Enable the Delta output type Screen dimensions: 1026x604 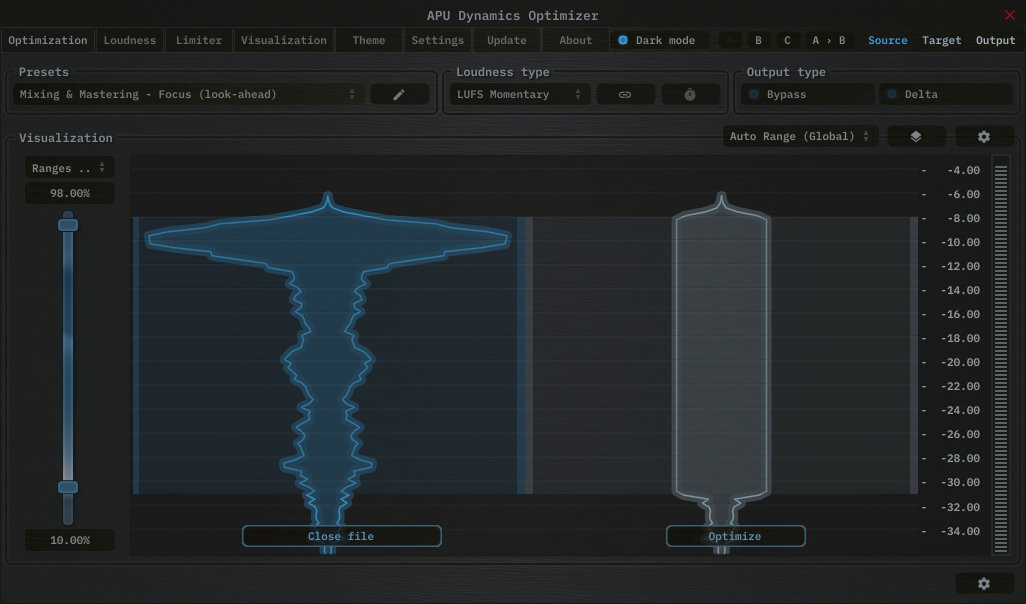945,94
